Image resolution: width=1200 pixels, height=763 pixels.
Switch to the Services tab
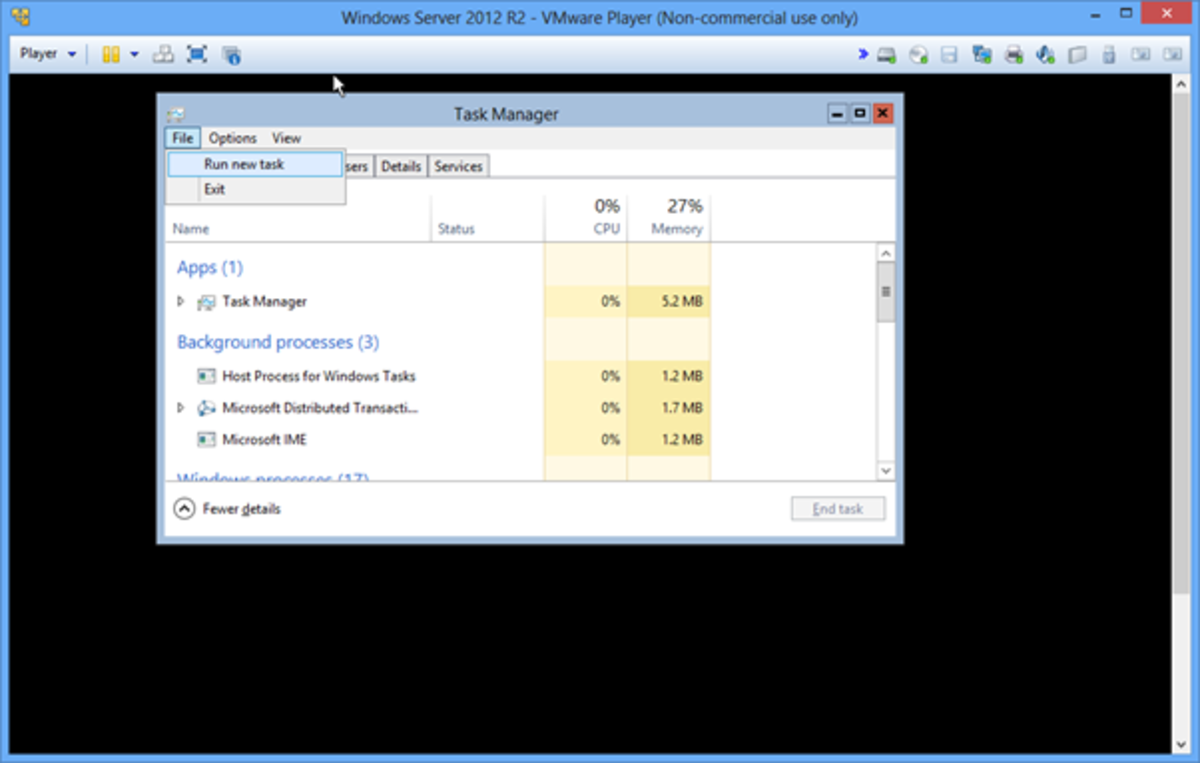tap(458, 166)
